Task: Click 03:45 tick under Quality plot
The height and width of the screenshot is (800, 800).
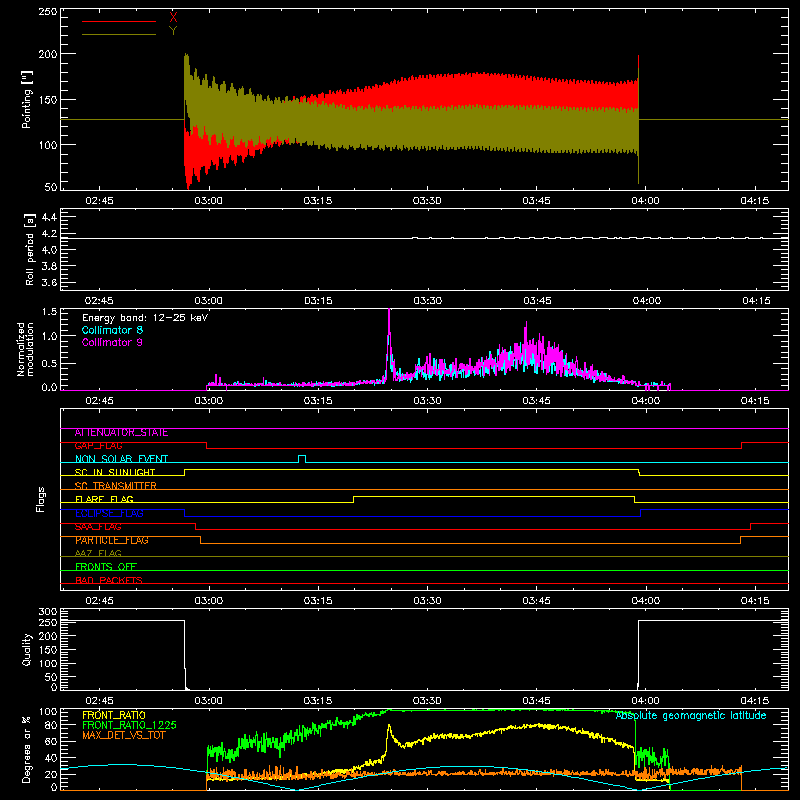Action: point(536,701)
